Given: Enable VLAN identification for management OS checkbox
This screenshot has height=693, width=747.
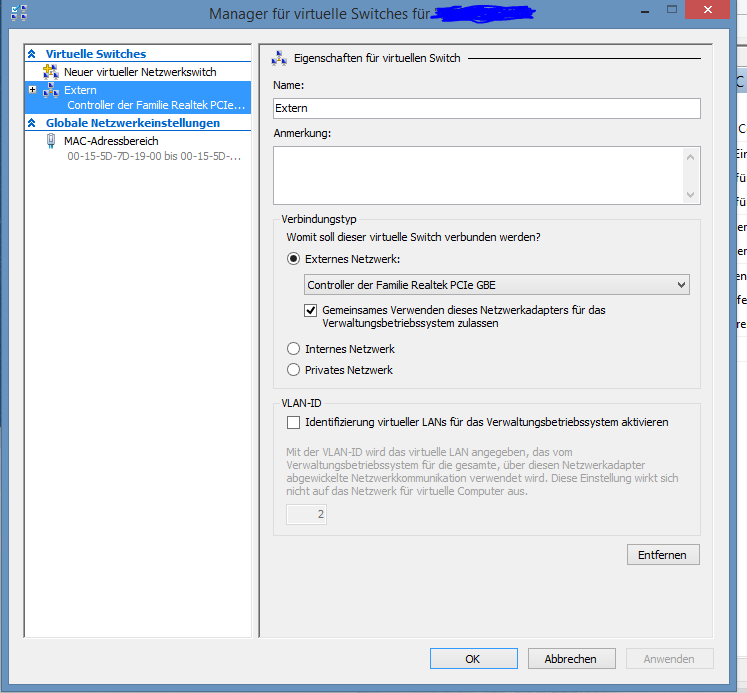Looking at the screenshot, I should (x=293, y=422).
